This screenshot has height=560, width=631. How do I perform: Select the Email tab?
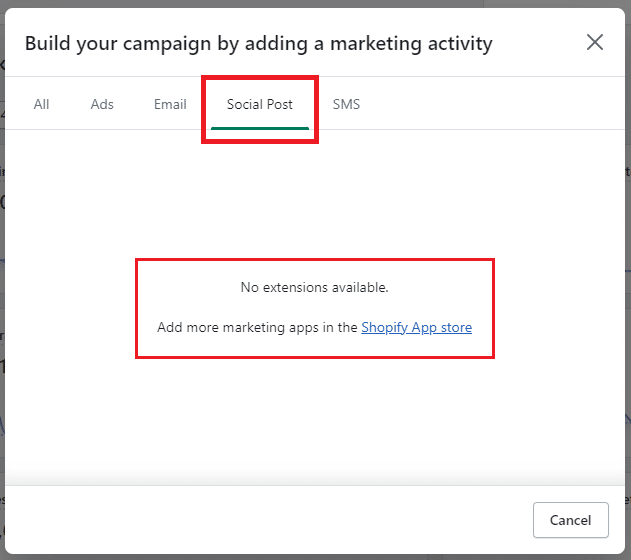170,104
